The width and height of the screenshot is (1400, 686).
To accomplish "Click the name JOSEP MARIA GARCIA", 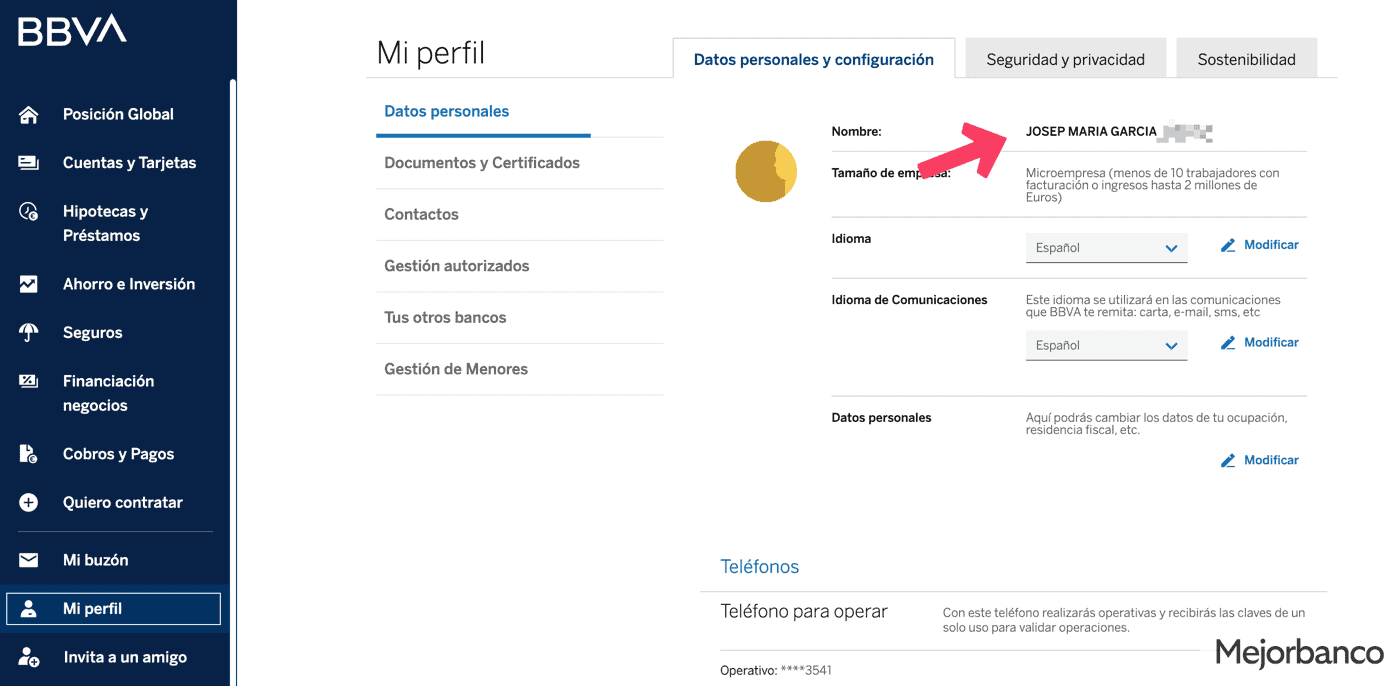I will point(1091,132).
